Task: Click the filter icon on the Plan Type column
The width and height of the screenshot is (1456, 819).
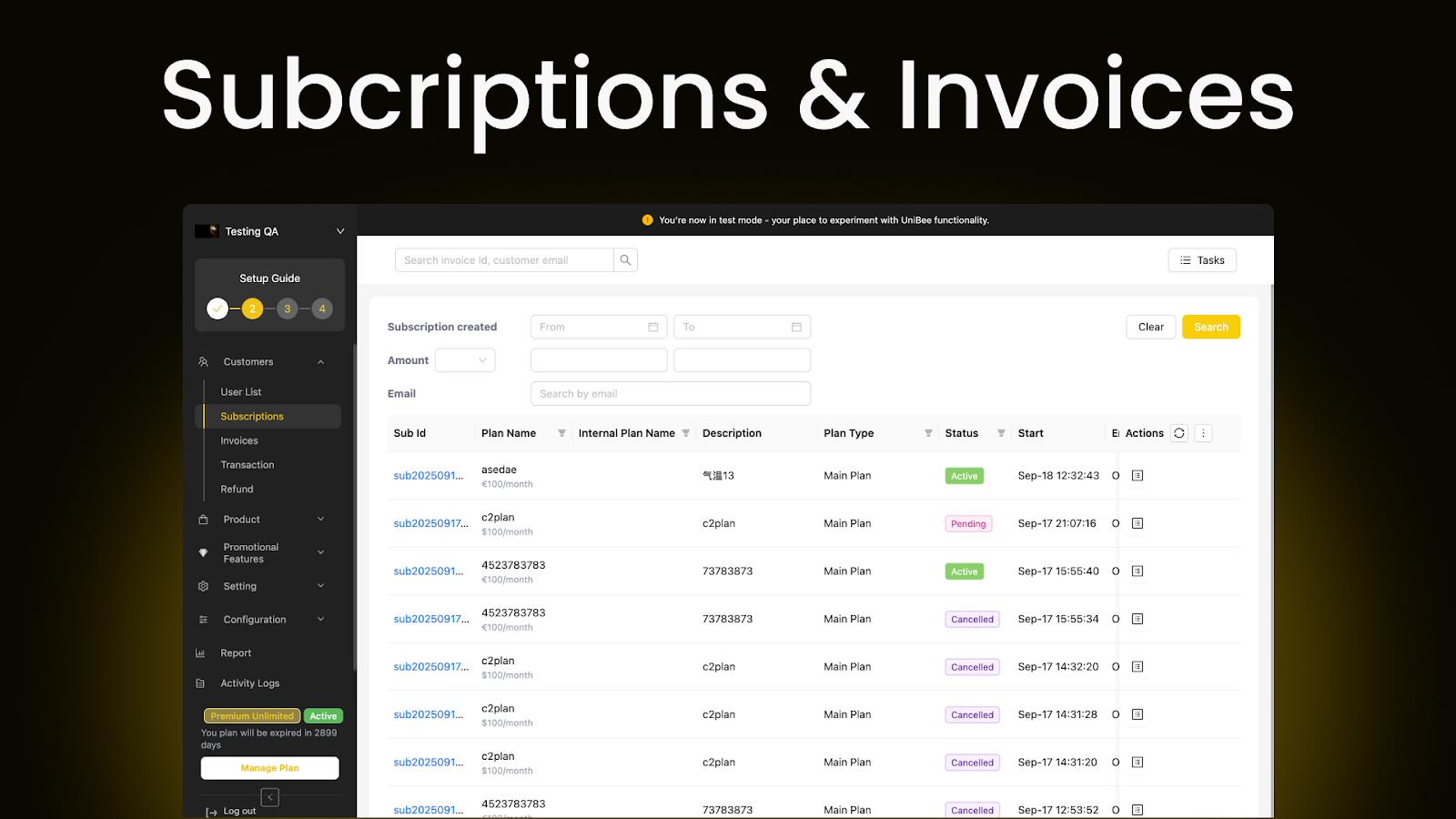Action: 928,433
